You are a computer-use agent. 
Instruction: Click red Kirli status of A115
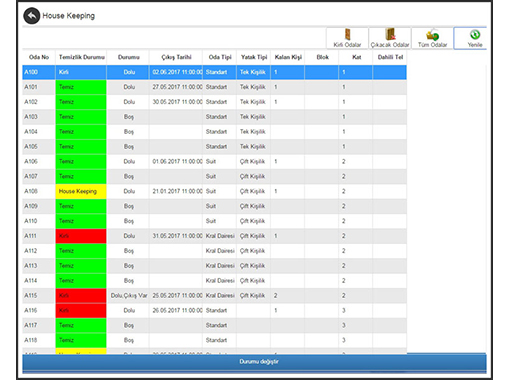coord(81,296)
